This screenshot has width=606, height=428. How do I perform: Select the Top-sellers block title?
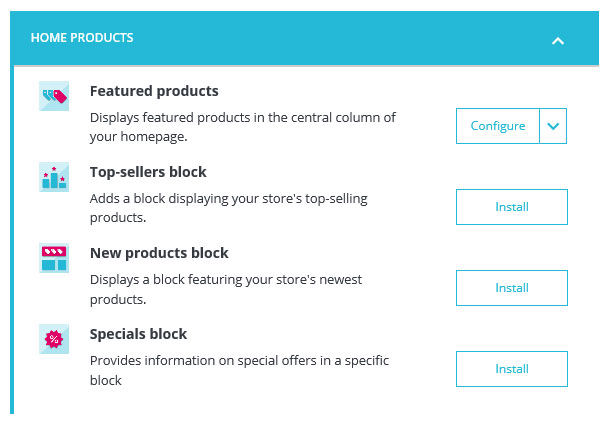tap(148, 172)
